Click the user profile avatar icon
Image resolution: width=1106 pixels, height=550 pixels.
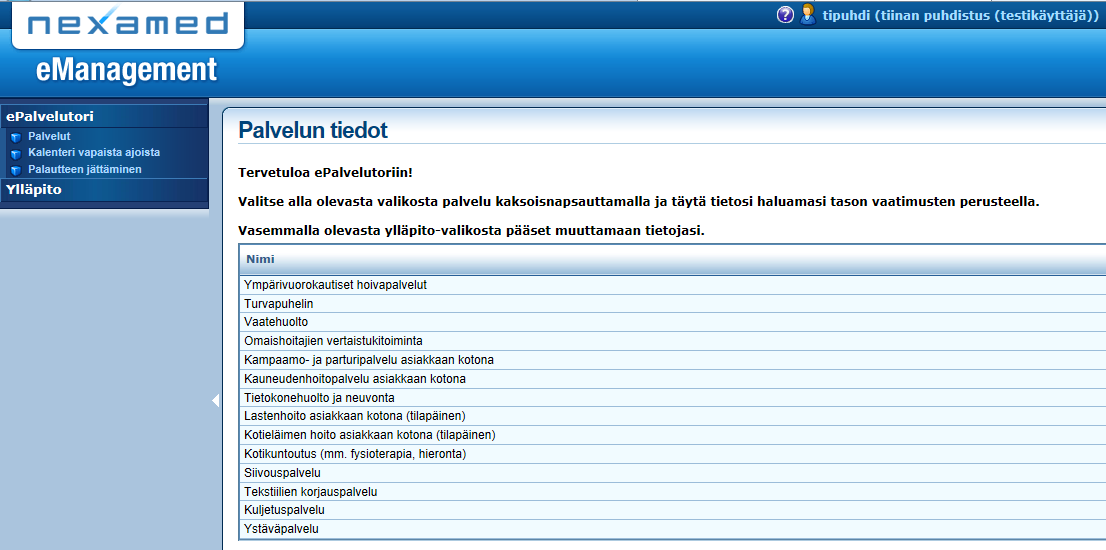[x=808, y=14]
